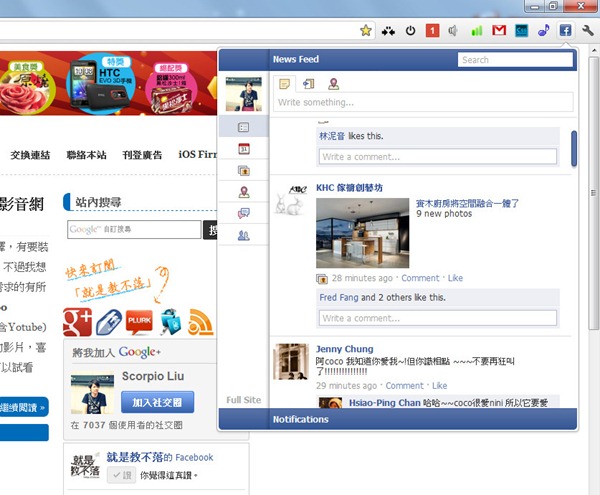Click the green signal bars extension icon
Viewport: 600px width, 495px height.
477,30
